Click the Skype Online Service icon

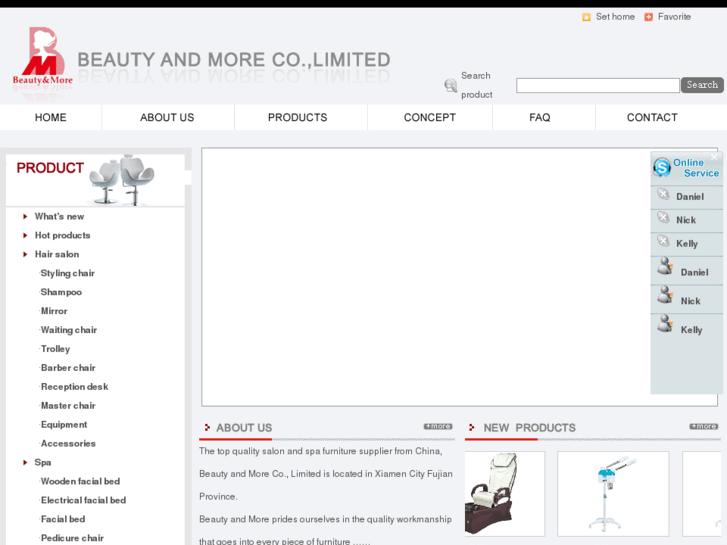[x=662, y=167]
